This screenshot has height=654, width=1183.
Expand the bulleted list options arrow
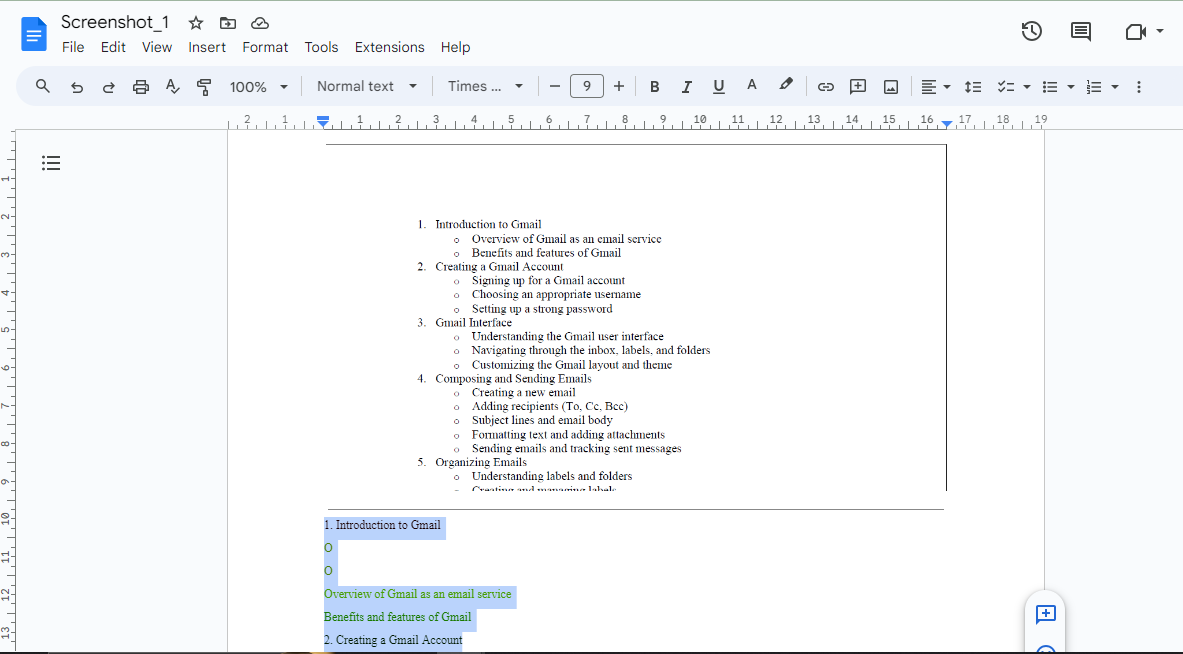[1071, 87]
